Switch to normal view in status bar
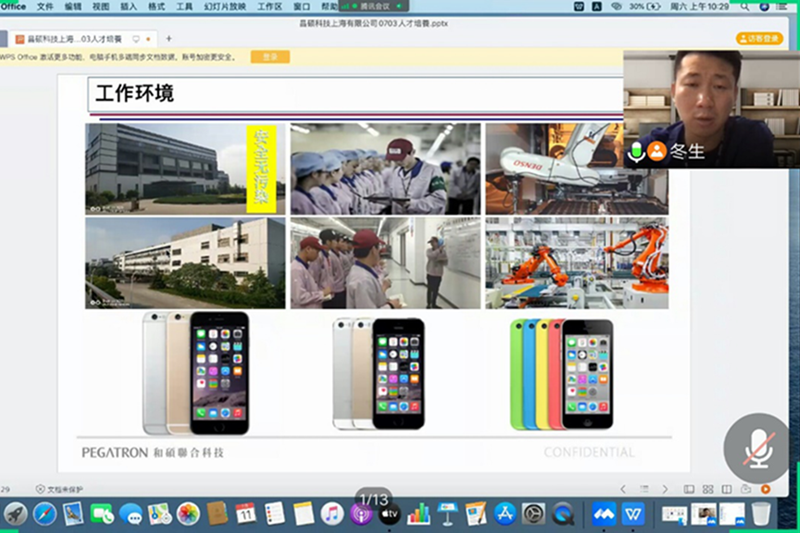 (689, 489)
